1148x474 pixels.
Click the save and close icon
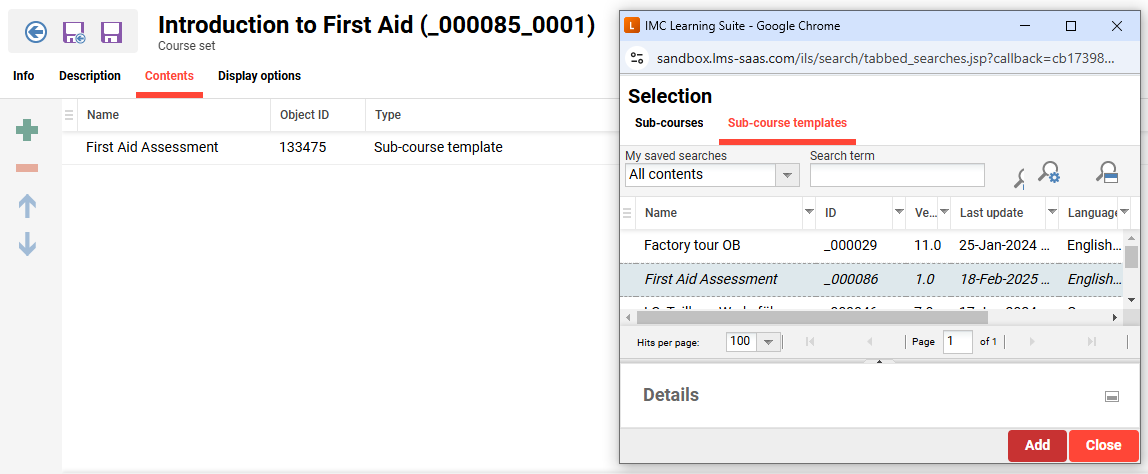(x=73, y=33)
